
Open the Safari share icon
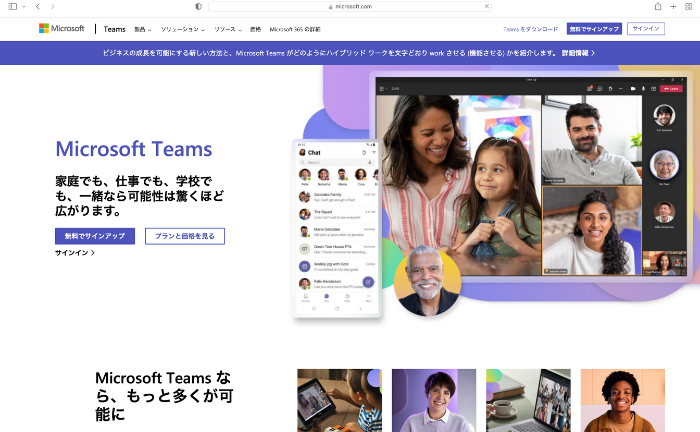click(658, 6)
